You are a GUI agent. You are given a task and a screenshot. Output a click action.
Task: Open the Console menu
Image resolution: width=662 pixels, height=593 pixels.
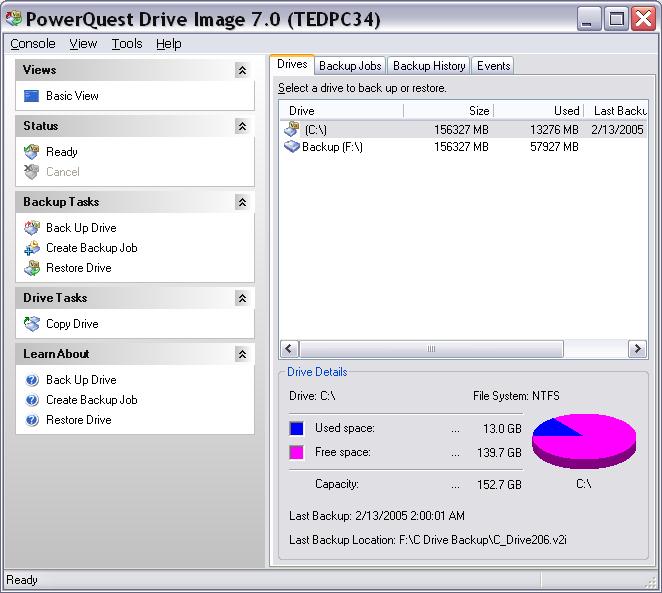33,43
